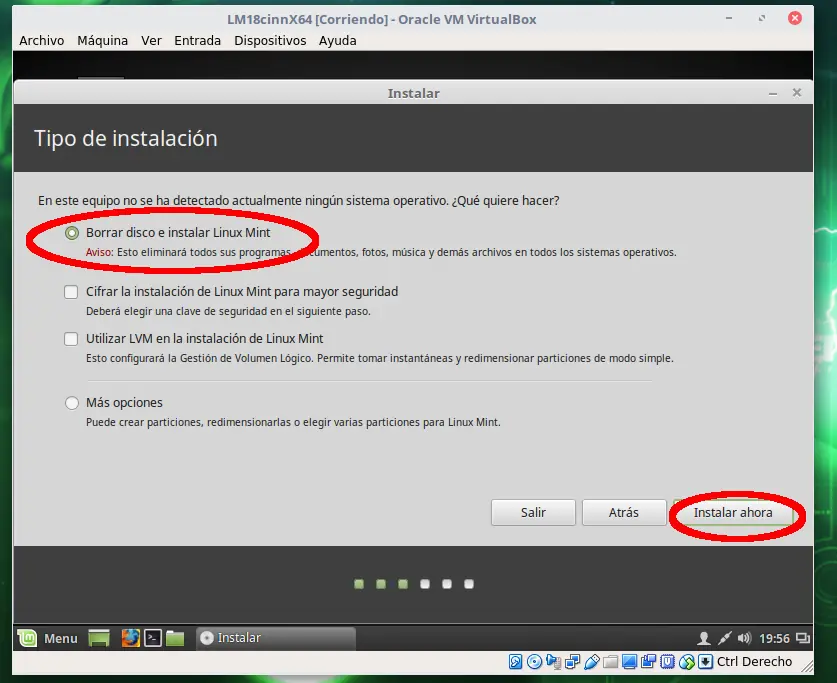The image size is (837, 683).
Task: Open the terminal from the Mint panel
Action: click(153, 638)
